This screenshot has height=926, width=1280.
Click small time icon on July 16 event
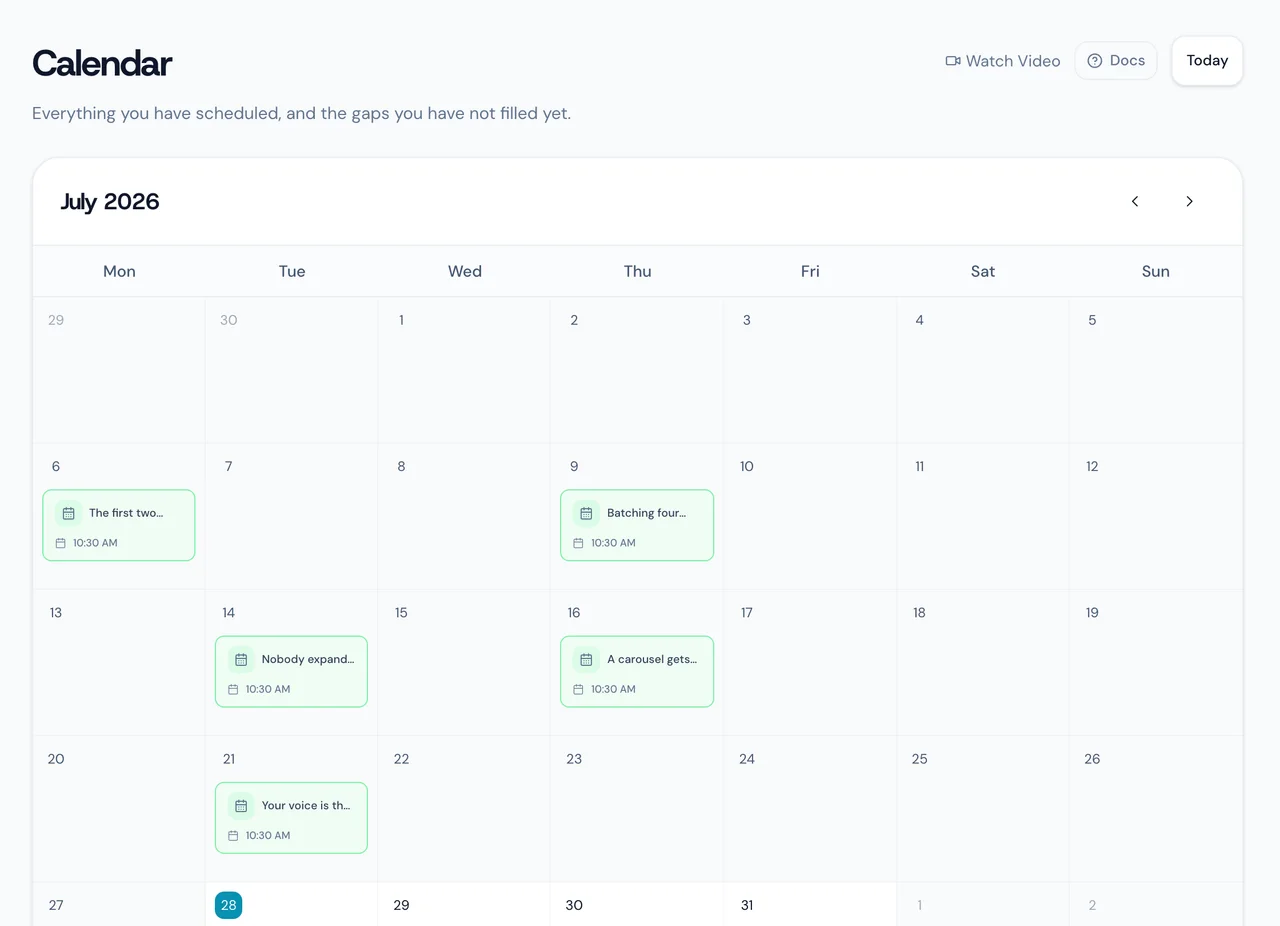tap(578, 689)
